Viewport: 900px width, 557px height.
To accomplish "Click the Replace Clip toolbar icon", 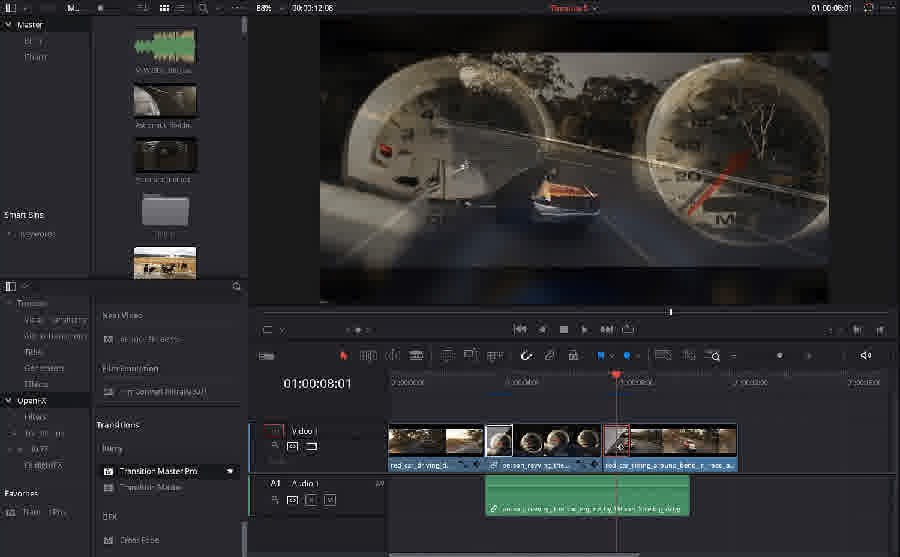I will click(x=494, y=356).
